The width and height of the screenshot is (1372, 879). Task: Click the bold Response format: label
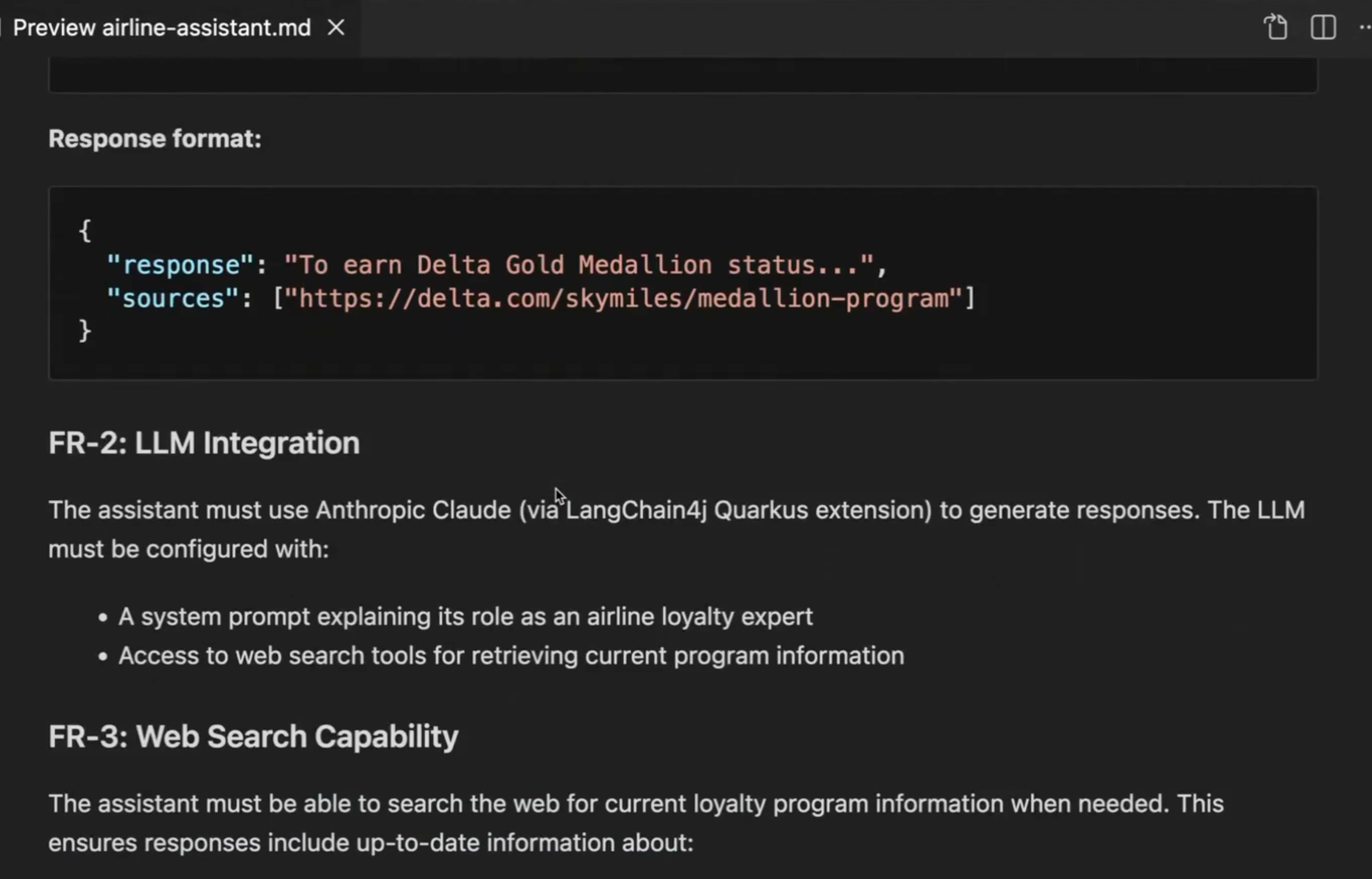pos(155,138)
